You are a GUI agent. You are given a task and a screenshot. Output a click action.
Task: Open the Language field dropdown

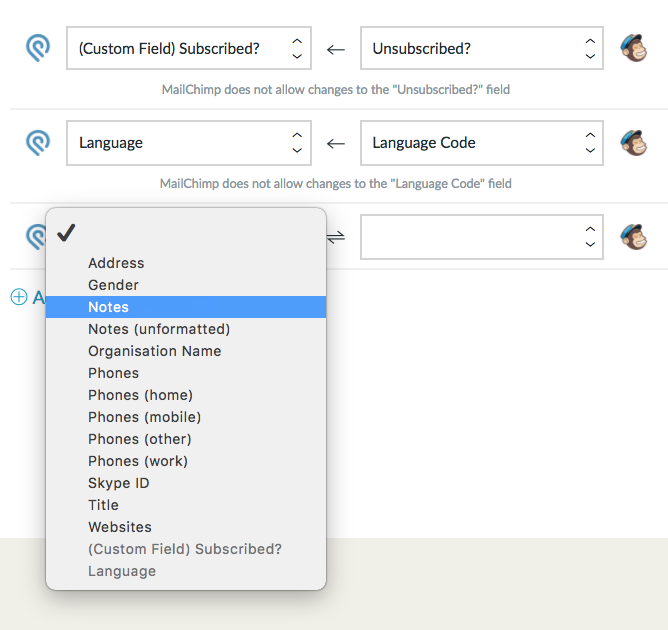(x=189, y=143)
